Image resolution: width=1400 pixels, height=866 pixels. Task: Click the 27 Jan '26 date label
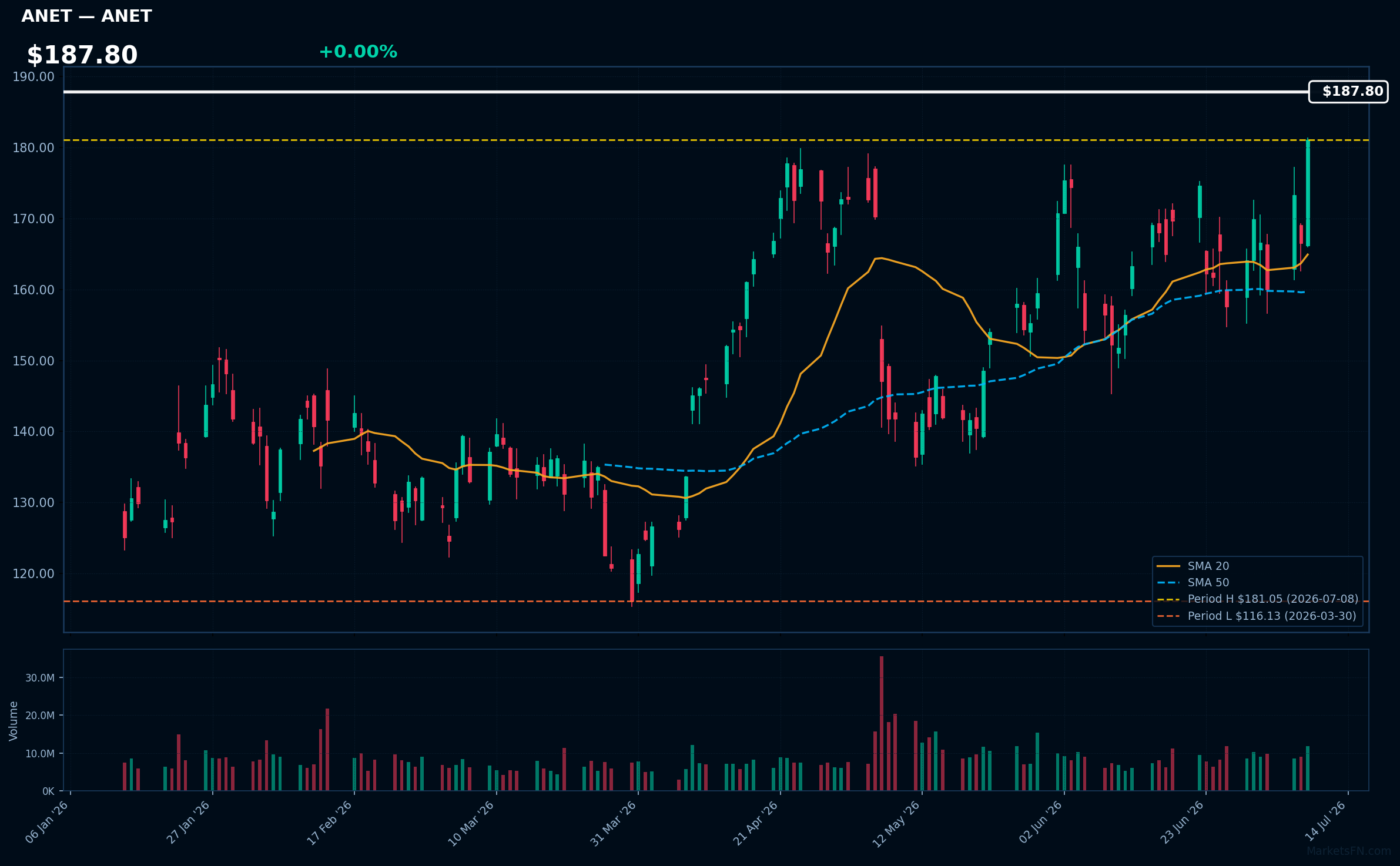pyautogui.click(x=189, y=823)
